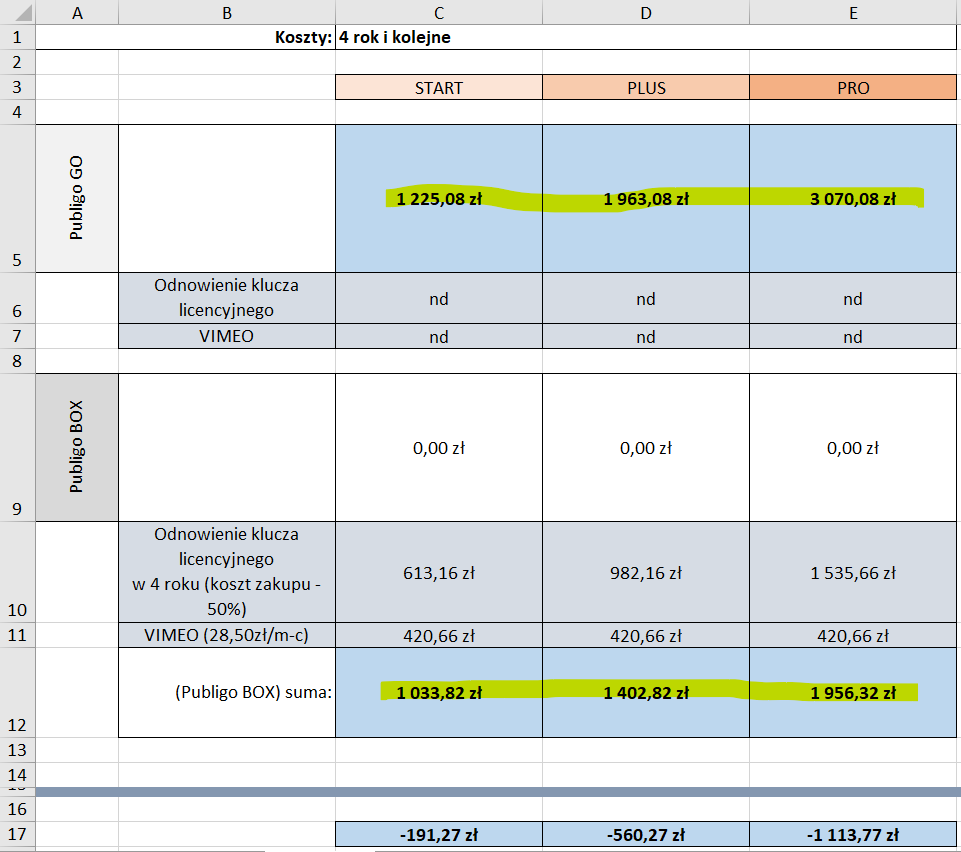
Task: Click the vertical "Publigo BOX" label cell
Action: 77,446
